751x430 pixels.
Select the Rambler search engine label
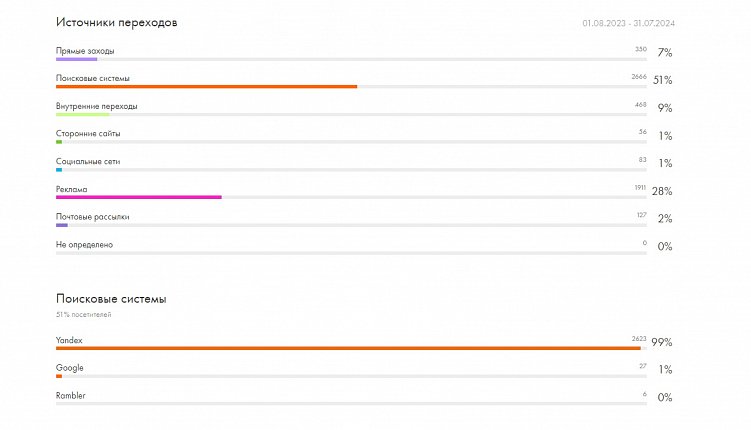click(71, 396)
